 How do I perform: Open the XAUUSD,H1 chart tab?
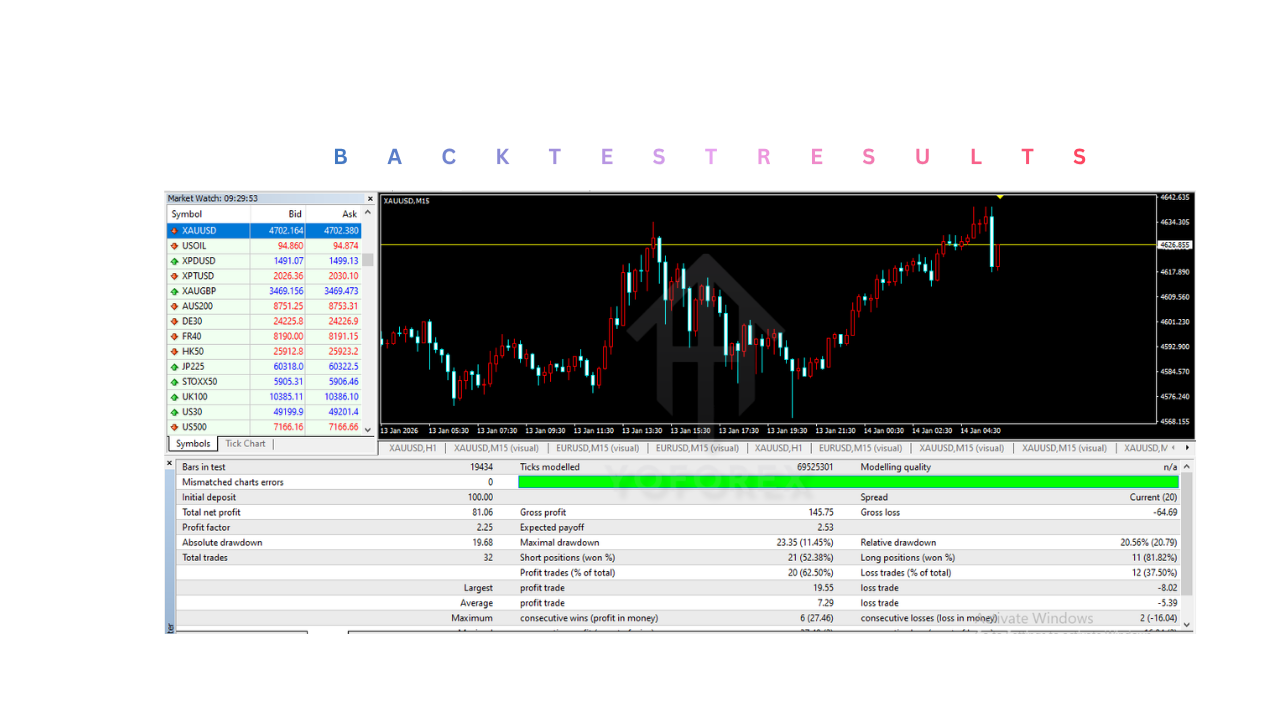[415, 448]
